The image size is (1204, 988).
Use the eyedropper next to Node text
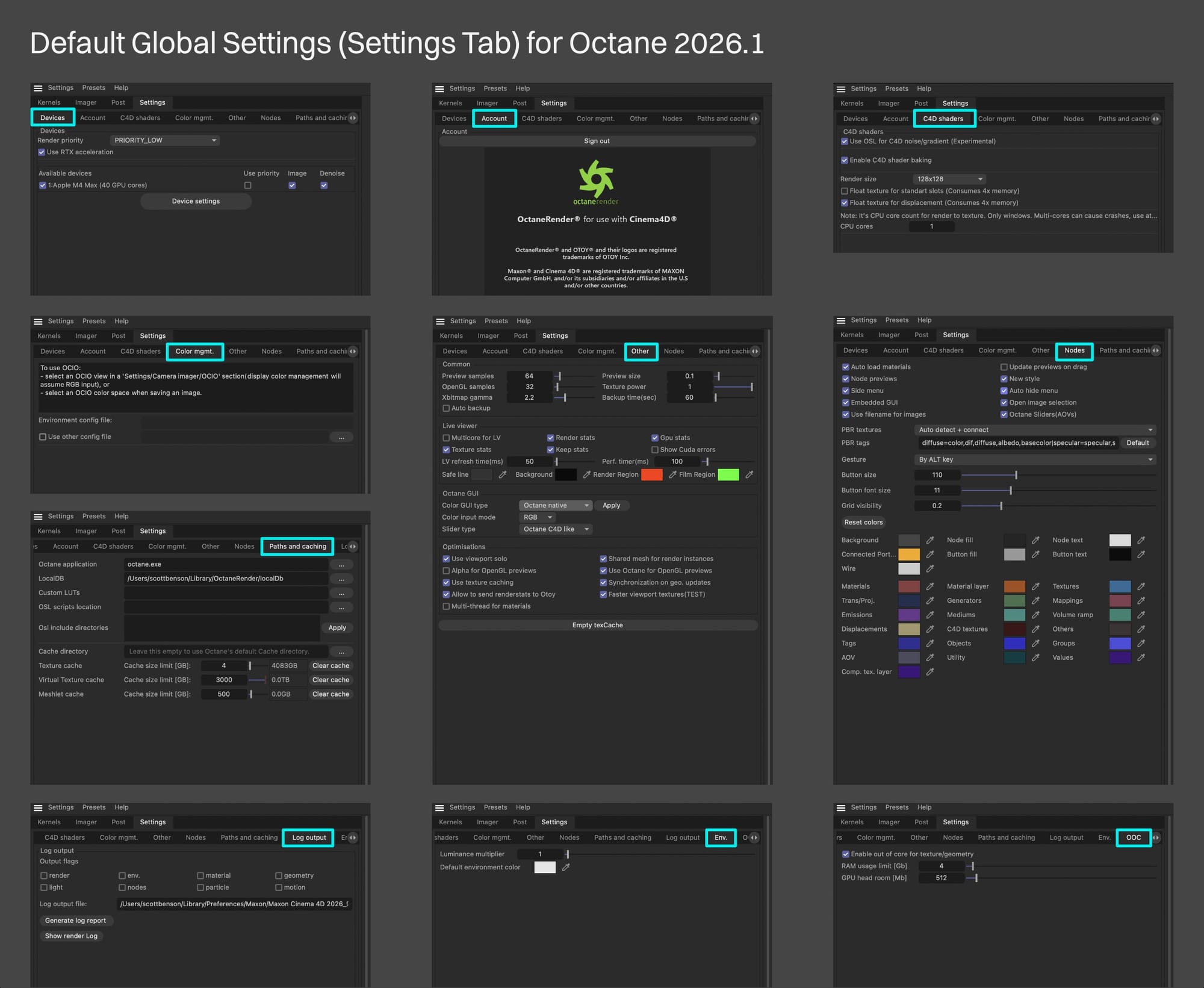(x=1141, y=540)
